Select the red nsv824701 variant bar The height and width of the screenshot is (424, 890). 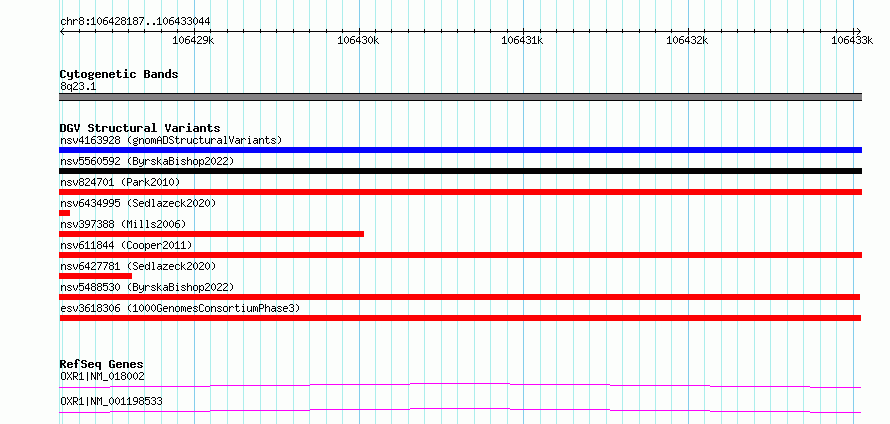tap(460, 192)
